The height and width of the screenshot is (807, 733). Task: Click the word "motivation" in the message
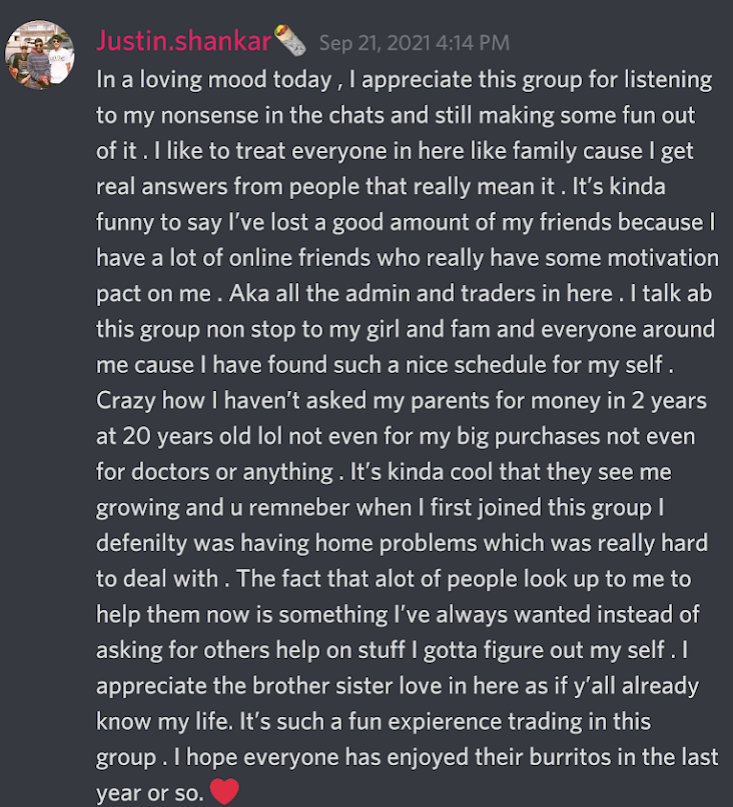tap(663, 257)
